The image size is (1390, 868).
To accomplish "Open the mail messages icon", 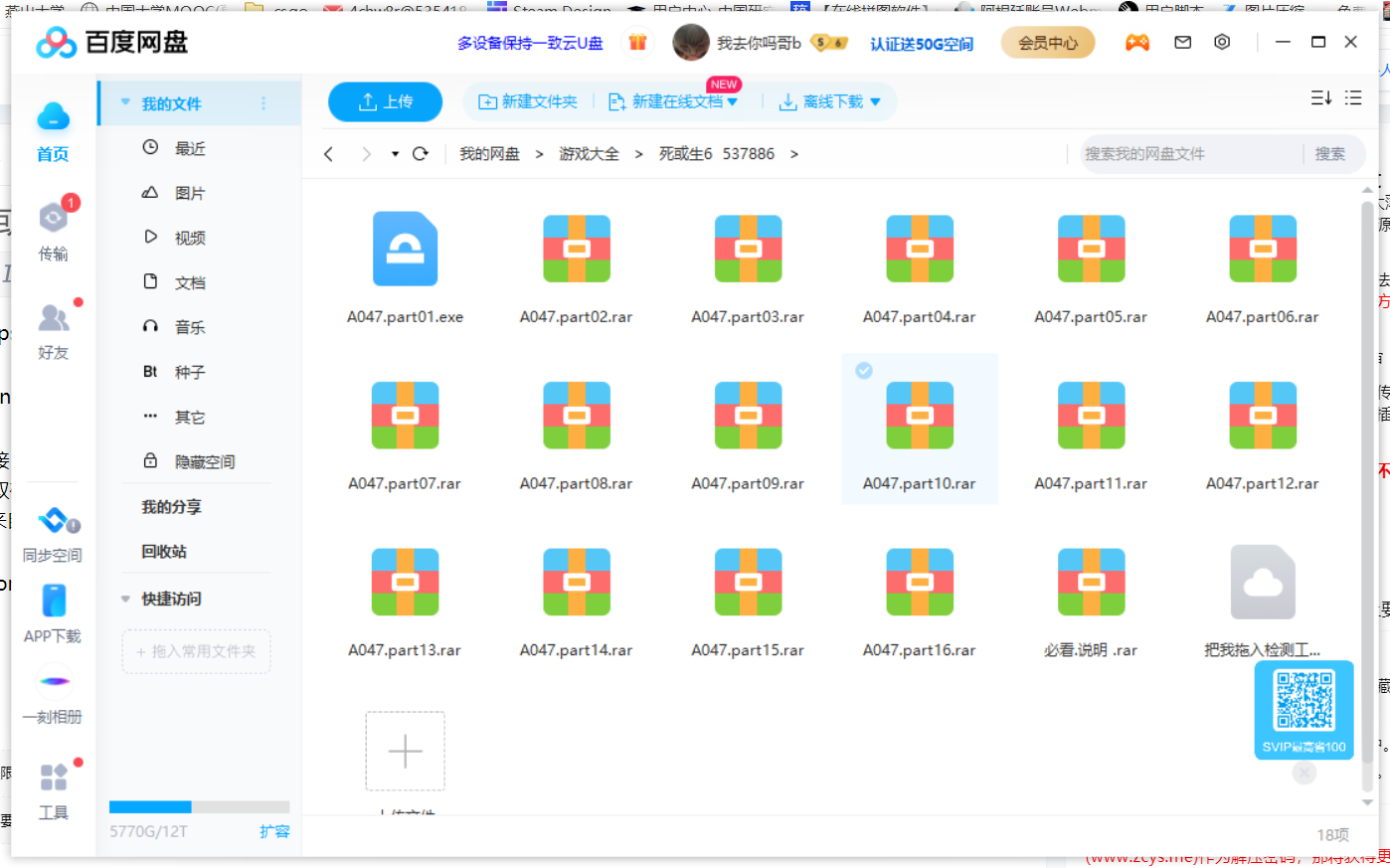I will click(x=1183, y=42).
